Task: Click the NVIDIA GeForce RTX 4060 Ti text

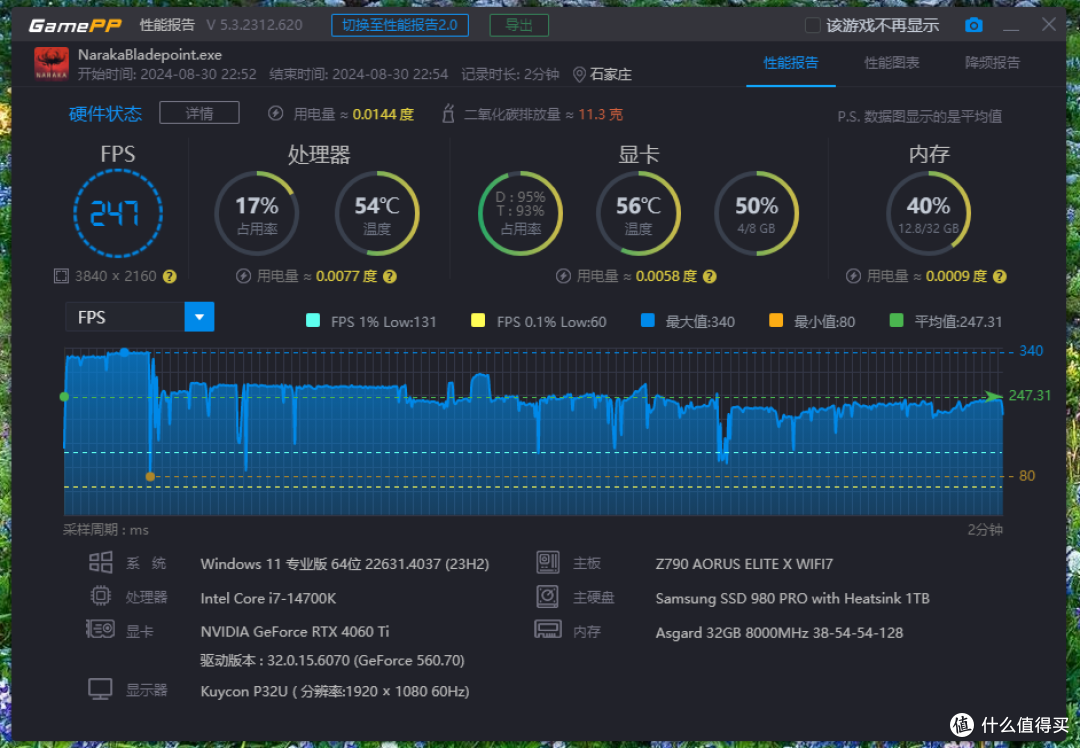Action: point(295,632)
